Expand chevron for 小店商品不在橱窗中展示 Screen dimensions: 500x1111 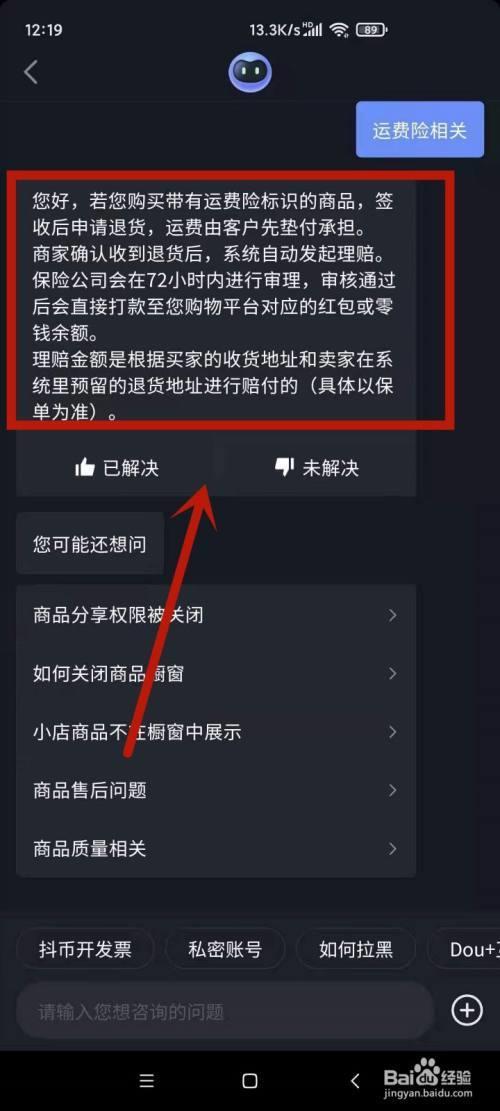click(x=392, y=732)
